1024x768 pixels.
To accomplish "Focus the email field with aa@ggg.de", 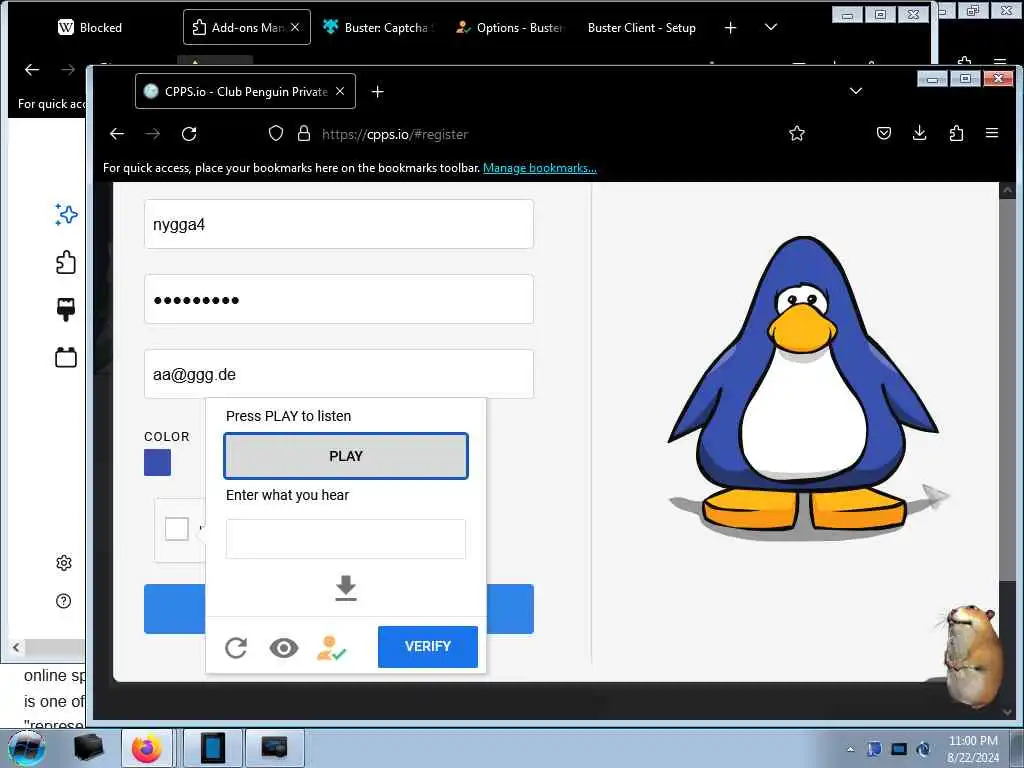I will click(338, 374).
